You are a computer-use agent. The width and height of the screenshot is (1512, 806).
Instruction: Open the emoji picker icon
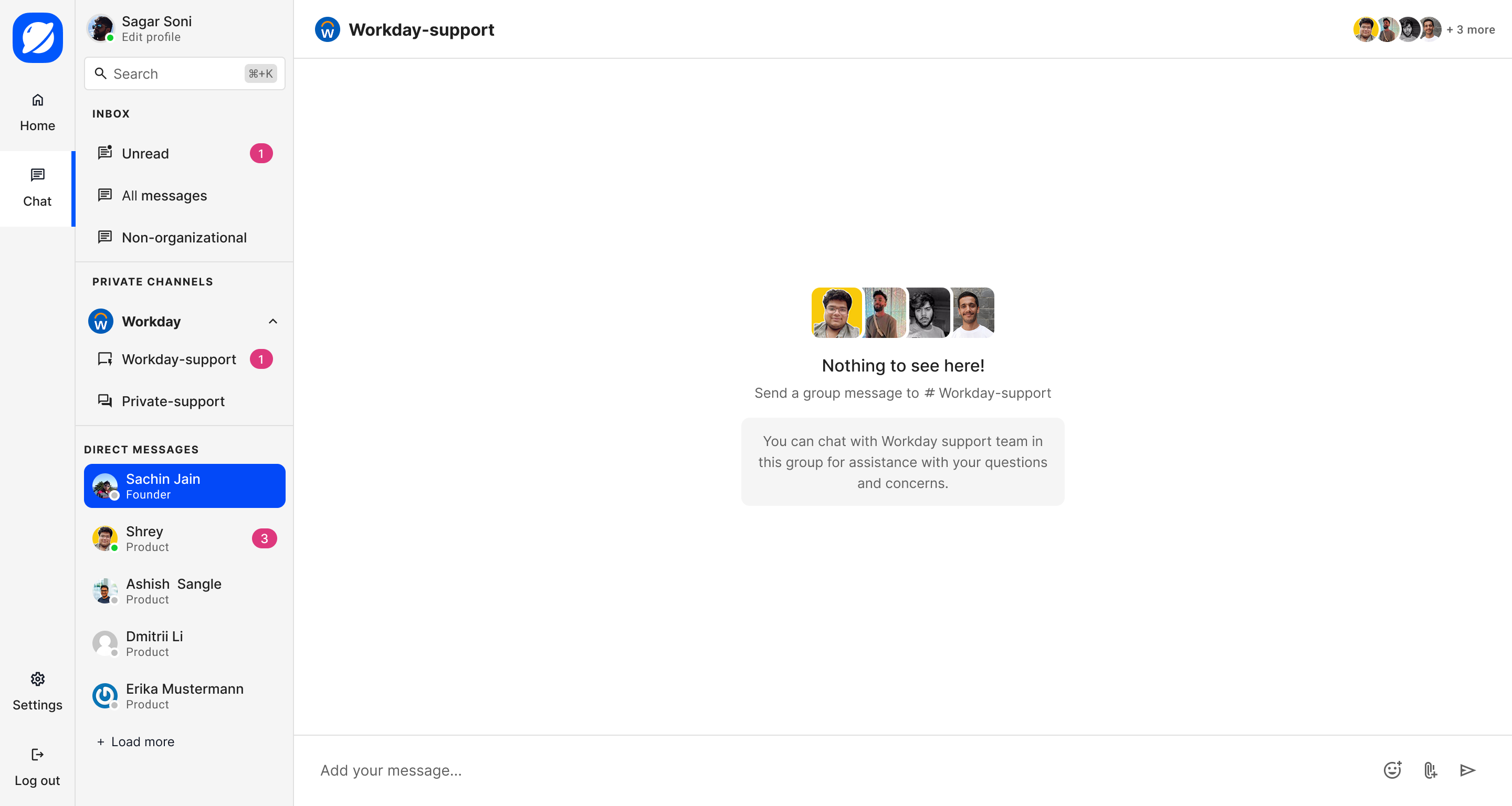click(x=1392, y=770)
